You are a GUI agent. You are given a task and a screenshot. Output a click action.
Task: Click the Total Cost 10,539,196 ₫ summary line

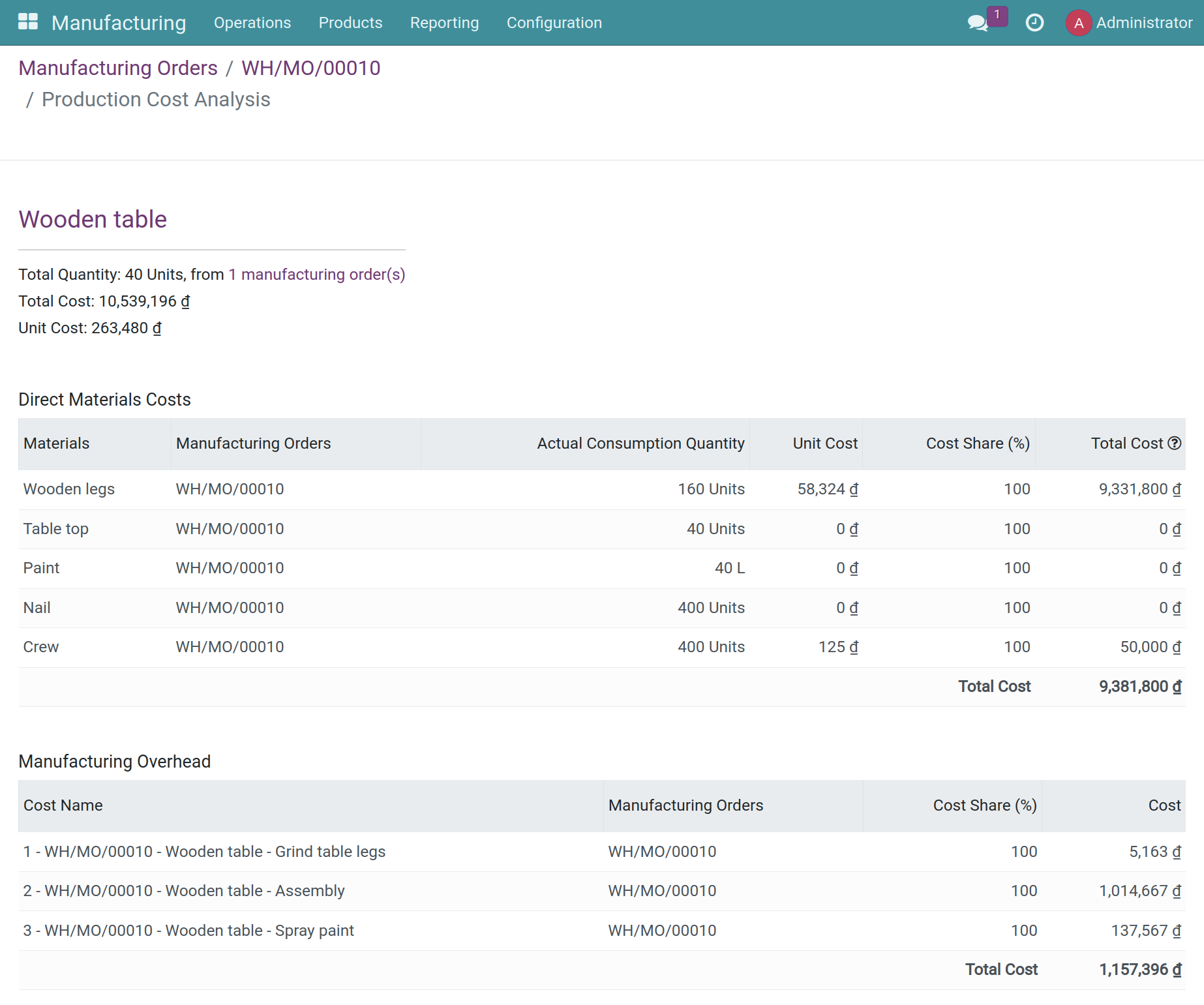pyautogui.click(x=104, y=301)
